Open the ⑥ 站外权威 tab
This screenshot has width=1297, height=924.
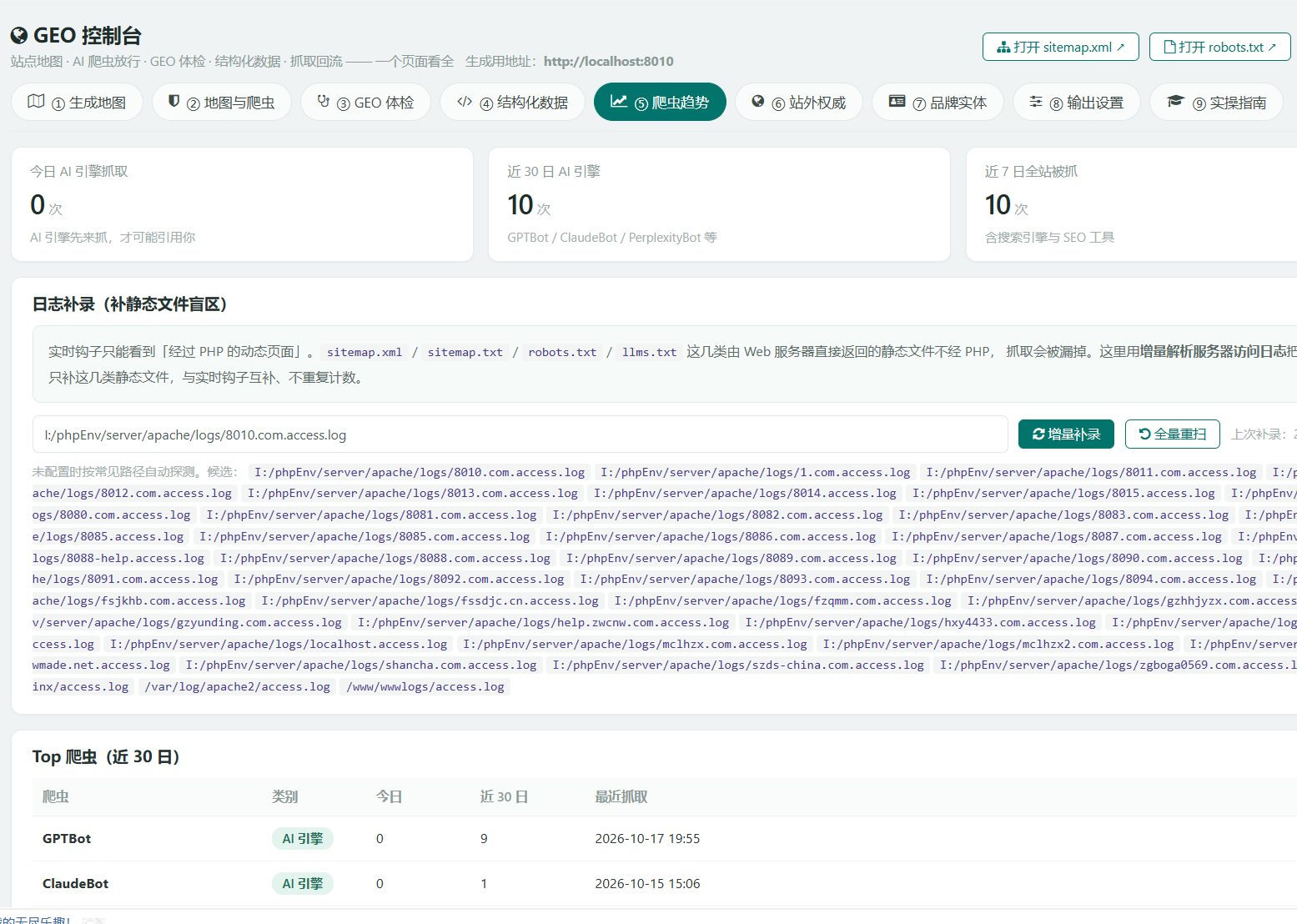[x=798, y=102]
